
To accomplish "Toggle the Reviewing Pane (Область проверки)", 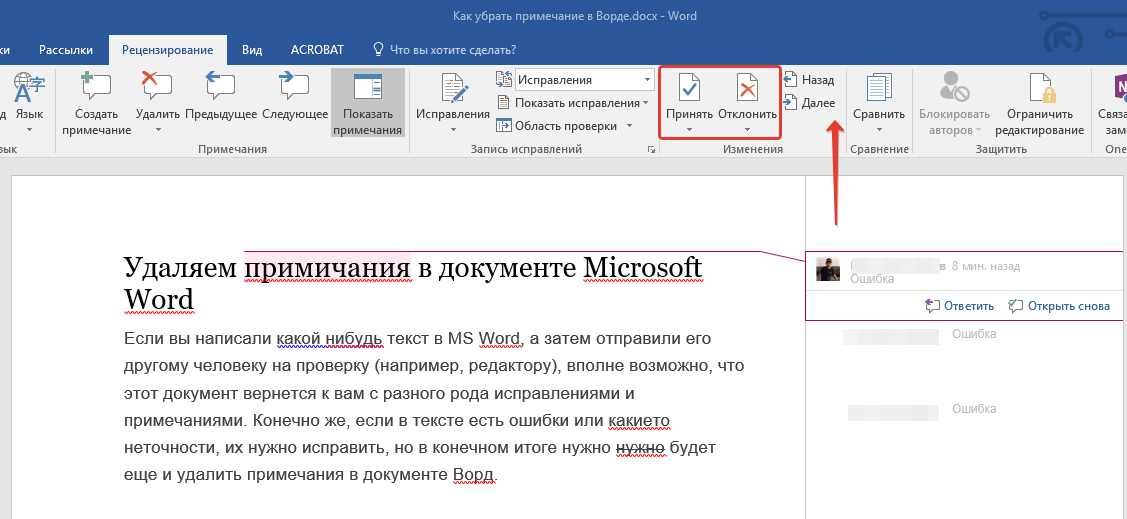I will 564,125.
